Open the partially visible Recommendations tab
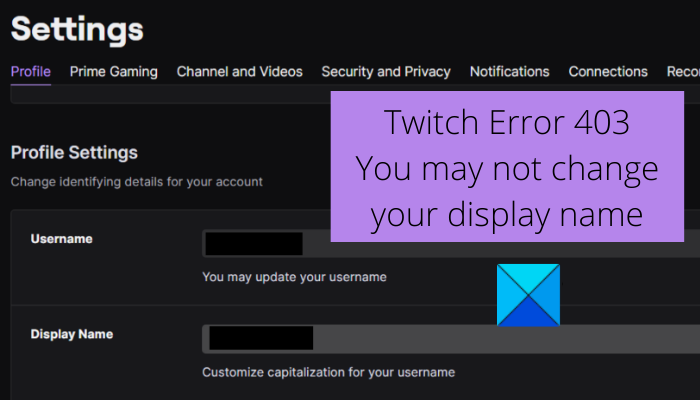The width and height of the screenshot is (700, 400). click(x=683, y=72)
